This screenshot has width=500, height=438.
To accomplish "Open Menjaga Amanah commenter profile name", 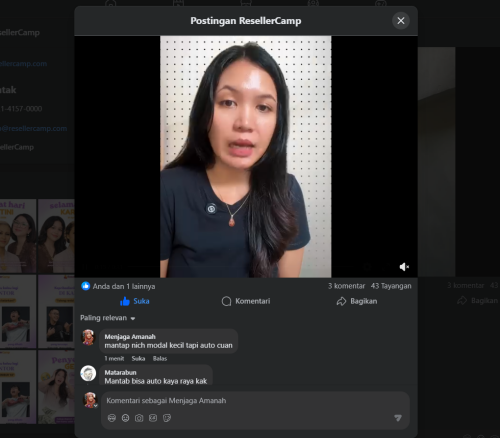I will tap(130, 337).
